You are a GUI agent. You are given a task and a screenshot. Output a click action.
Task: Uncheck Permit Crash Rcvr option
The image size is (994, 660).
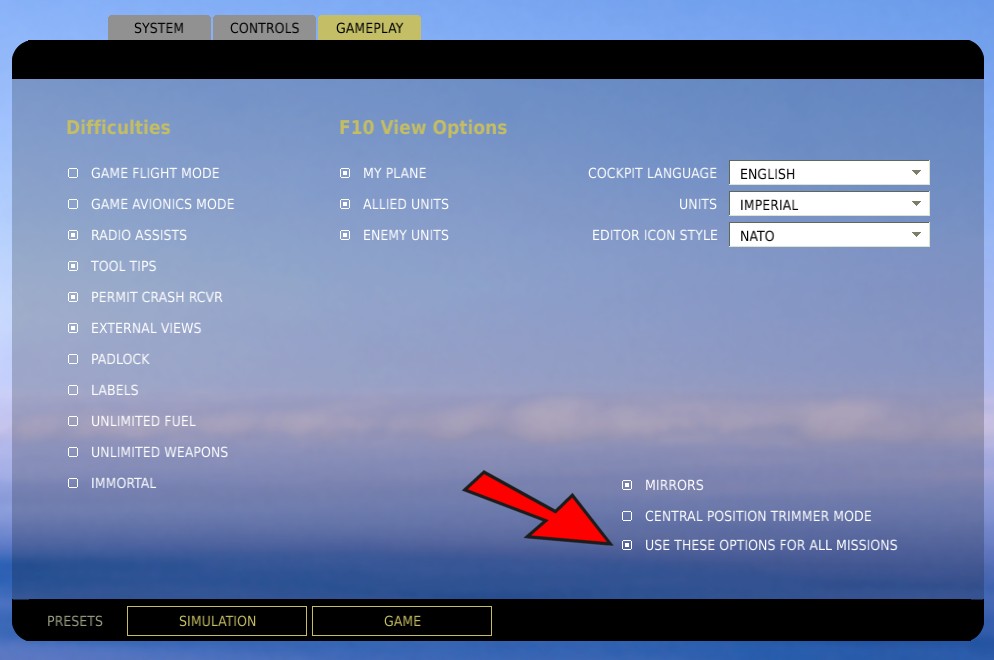tap(74, 297)
